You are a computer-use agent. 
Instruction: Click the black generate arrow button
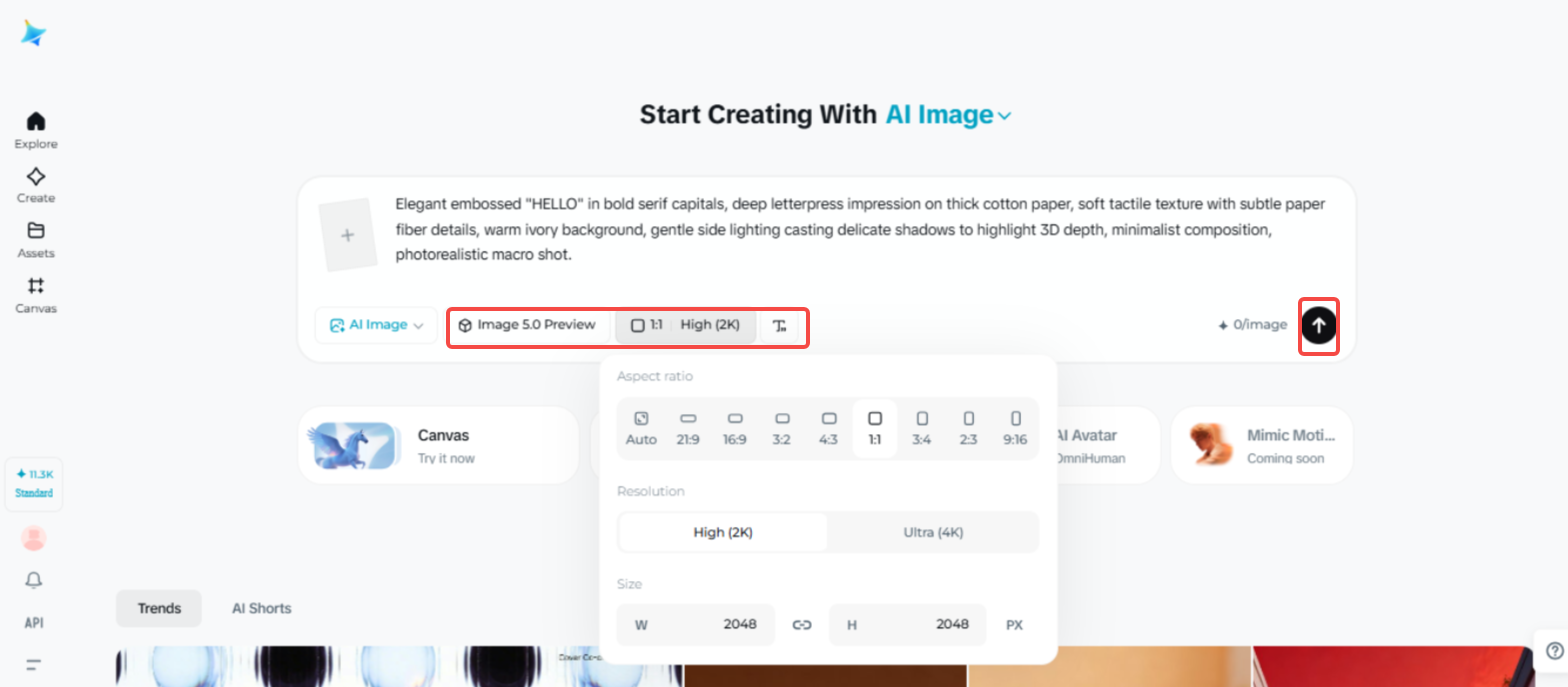1318,325
